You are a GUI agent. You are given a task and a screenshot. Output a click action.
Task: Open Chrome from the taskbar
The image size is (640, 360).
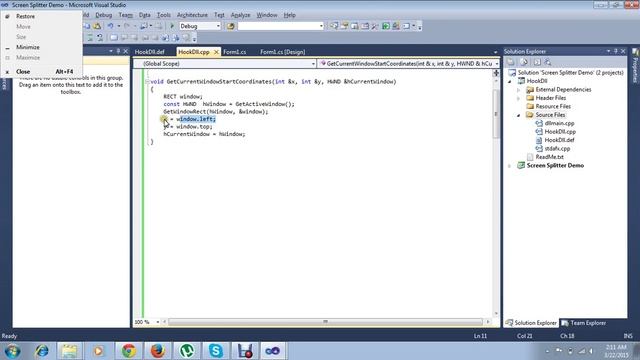(x=129, y=351)
